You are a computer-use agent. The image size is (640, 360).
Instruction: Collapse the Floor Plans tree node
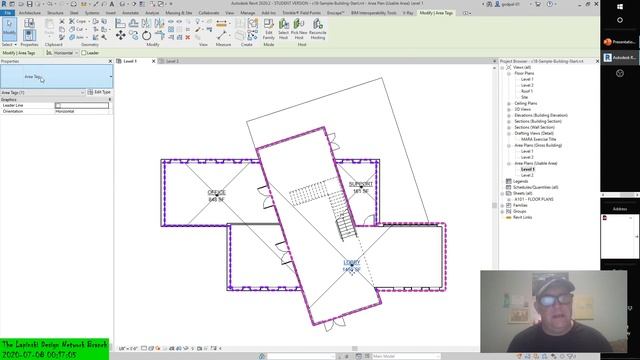point(509,73)
